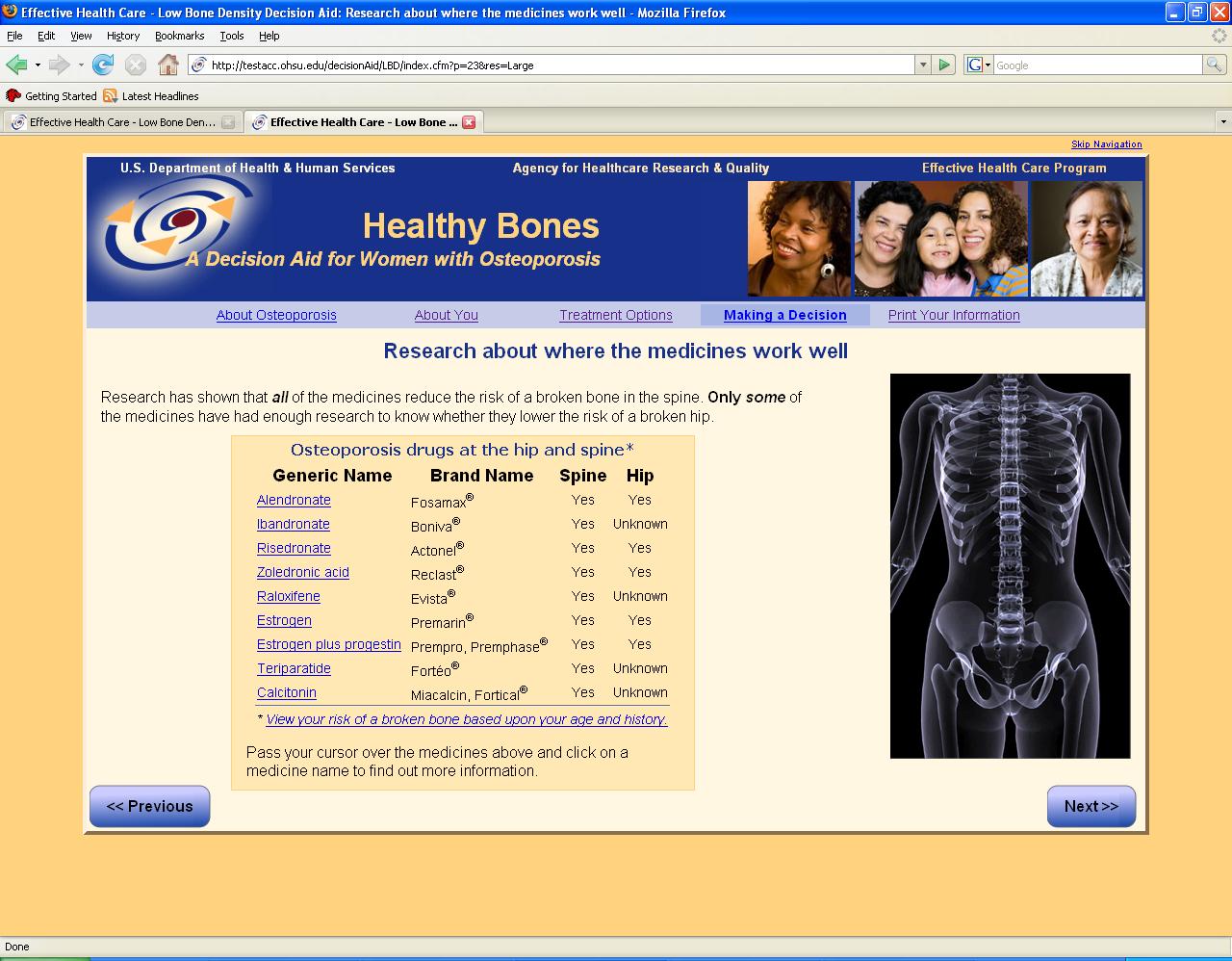Go back using the Back arrow icon
The width and height of the screenshot is (1232, 961).
pyautogui.click(x=16, y=65)
